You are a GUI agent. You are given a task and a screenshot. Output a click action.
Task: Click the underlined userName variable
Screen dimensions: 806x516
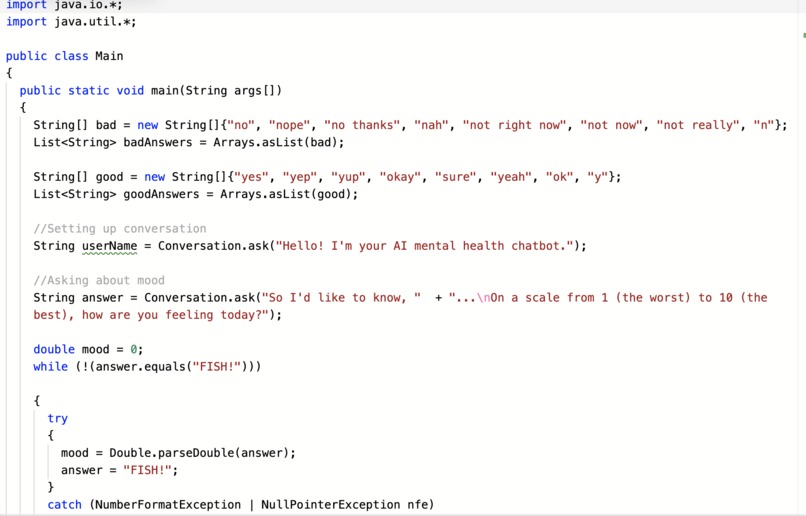pos(109,246)
